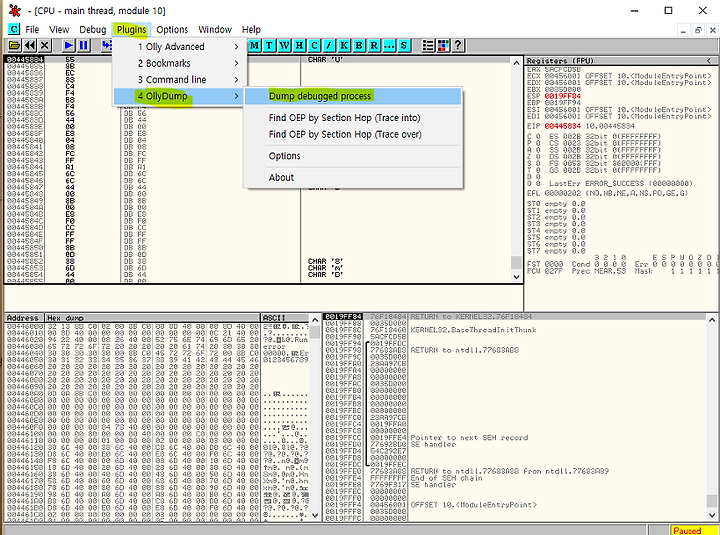720x535 pixels.
Task: Open the Options menu in menu bar
Action: pos(172,29)
